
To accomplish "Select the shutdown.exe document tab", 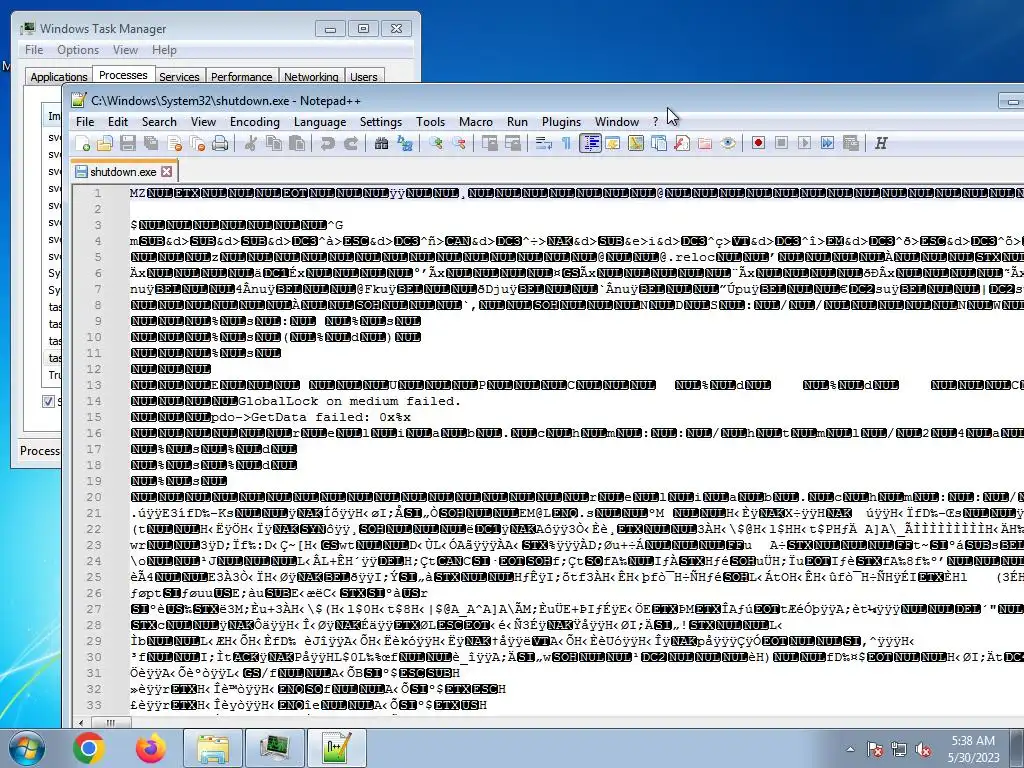I will (123, 172).
